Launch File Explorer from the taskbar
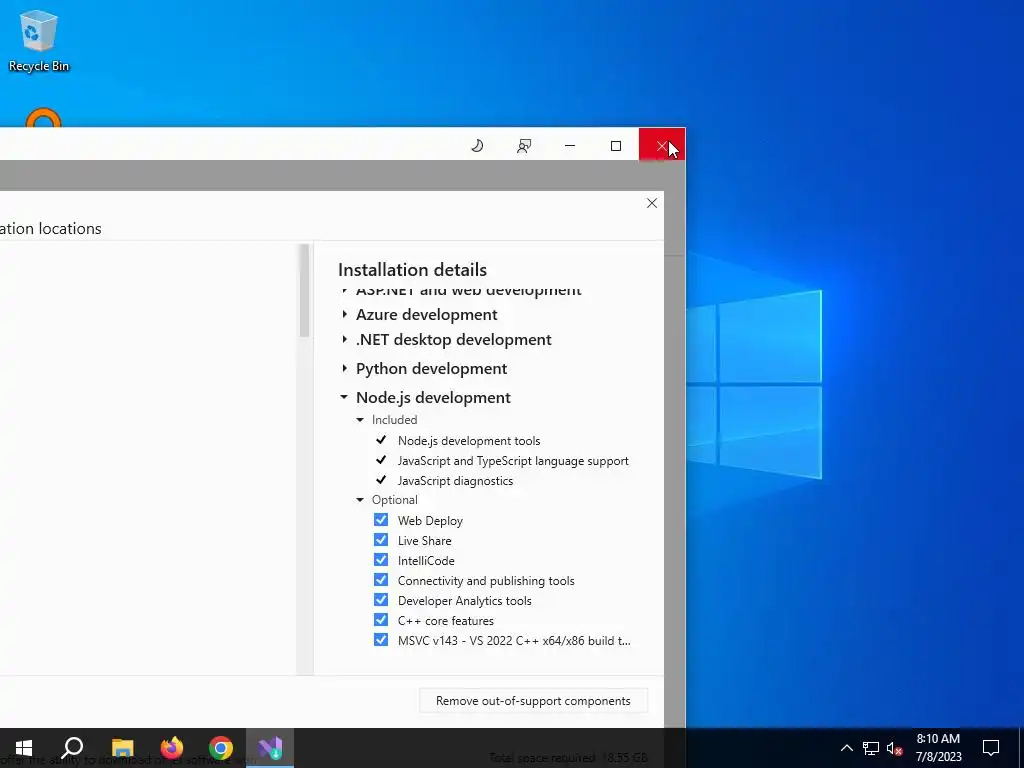Image resolution: width=1024 pixels, height=768 pixels. coord(122,748)
